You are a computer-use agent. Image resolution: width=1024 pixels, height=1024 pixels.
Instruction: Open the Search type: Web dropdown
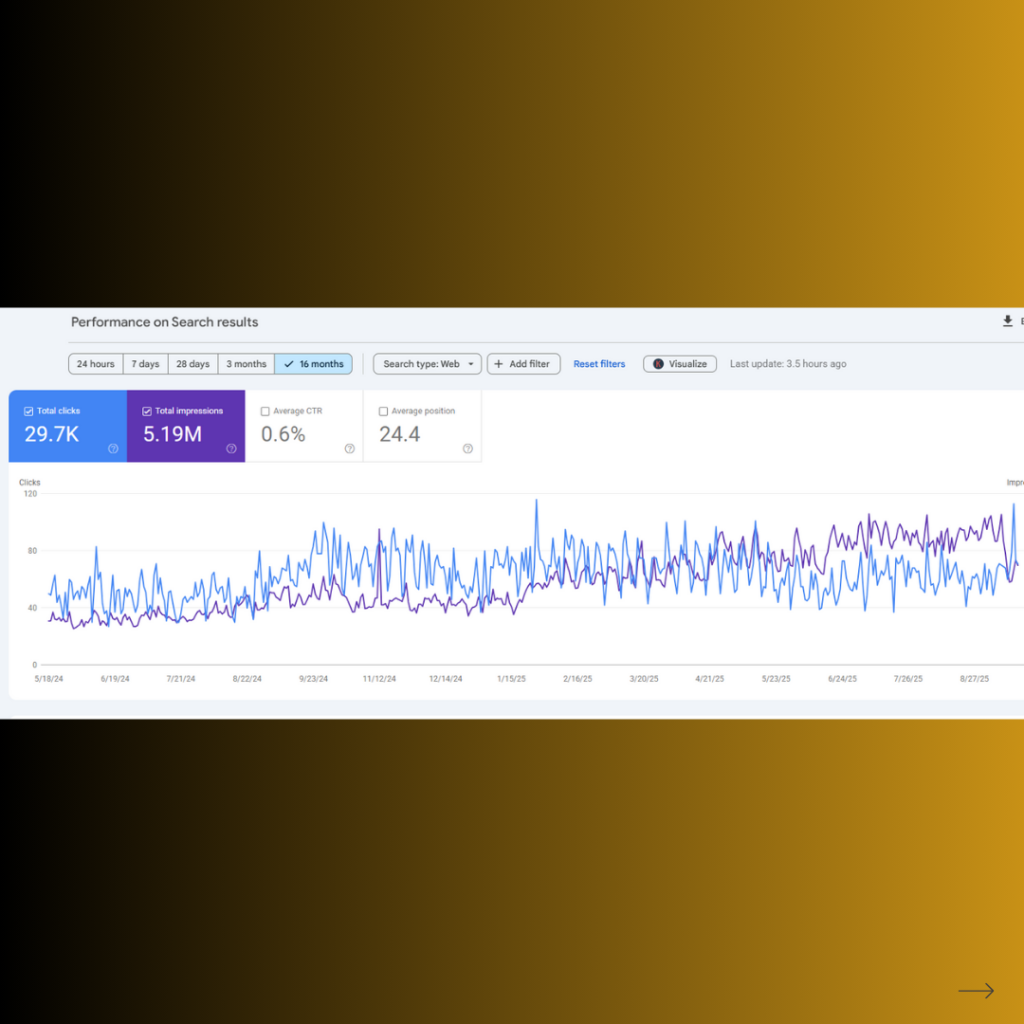[427, 364]
